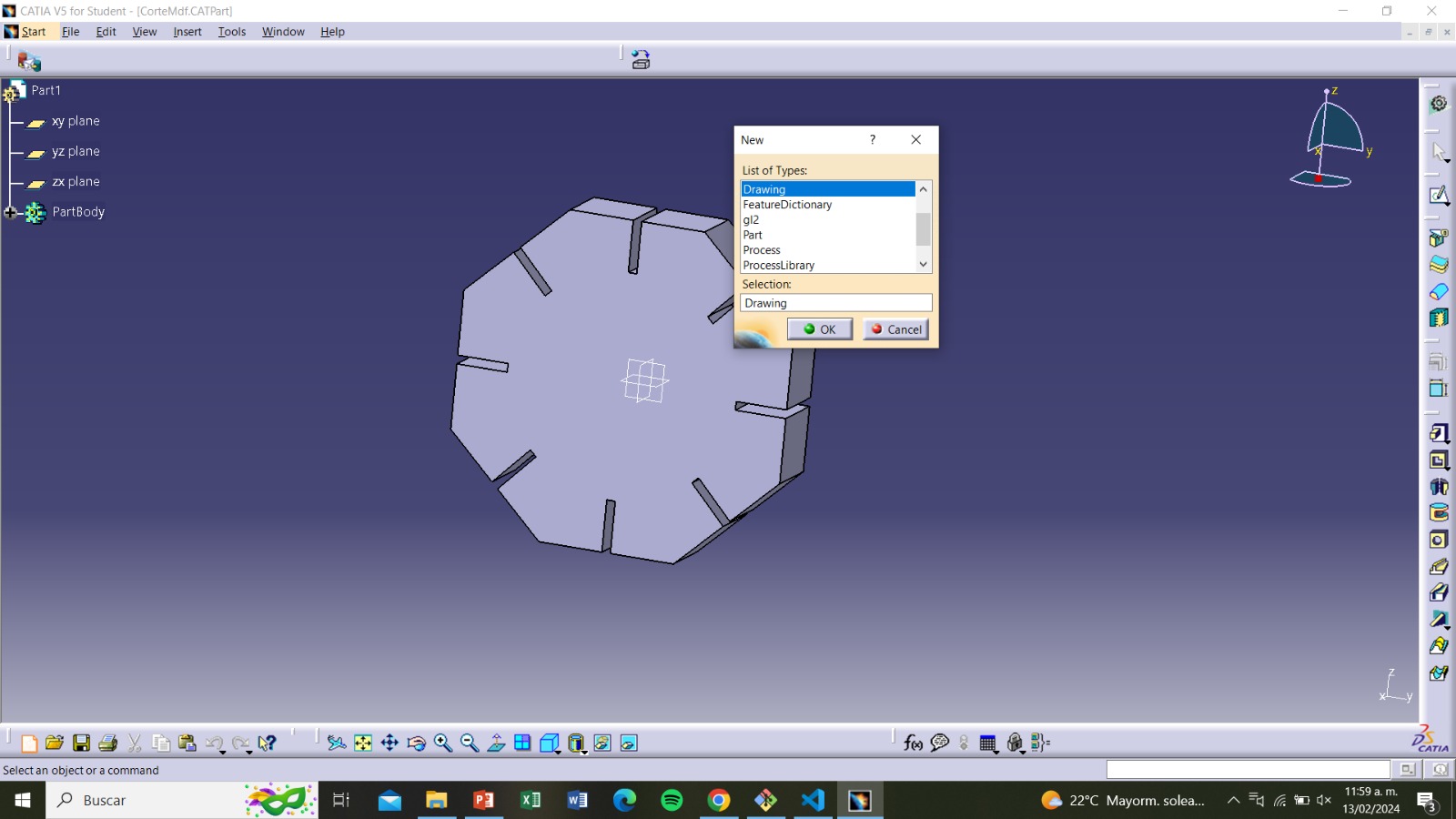The image size is (1456, 819).
Task: Select the Hole tool icon
Action: click(x=1439, y=540)
